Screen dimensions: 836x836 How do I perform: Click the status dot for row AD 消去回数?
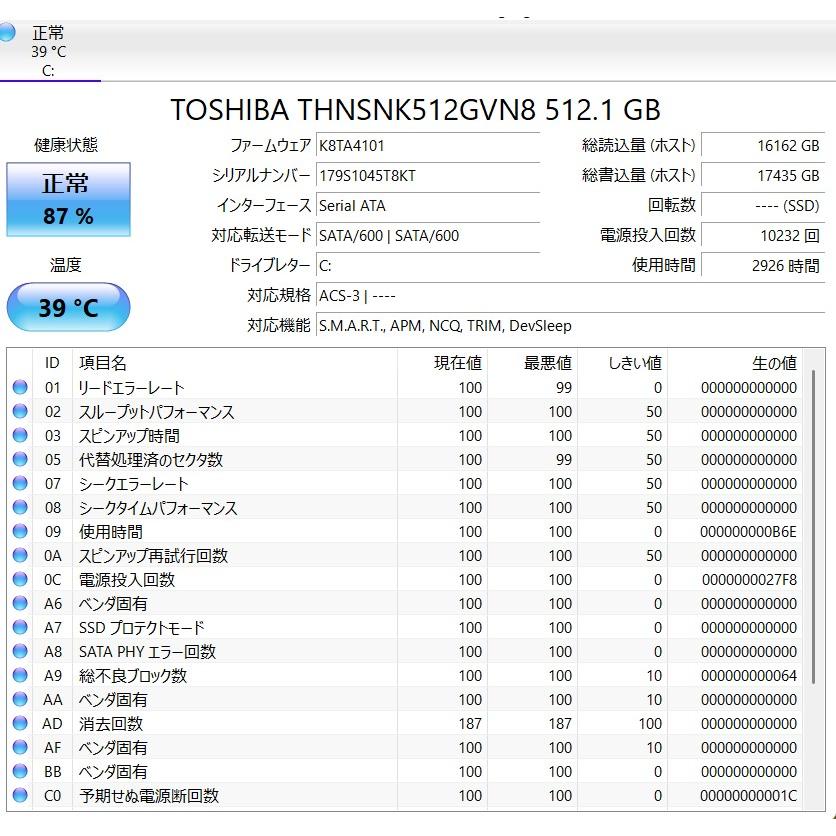click(20, 723)
